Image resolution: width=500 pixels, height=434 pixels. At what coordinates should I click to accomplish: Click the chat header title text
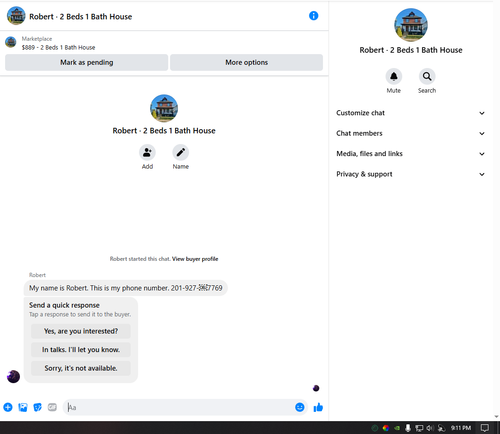click(x=81, y=16)
